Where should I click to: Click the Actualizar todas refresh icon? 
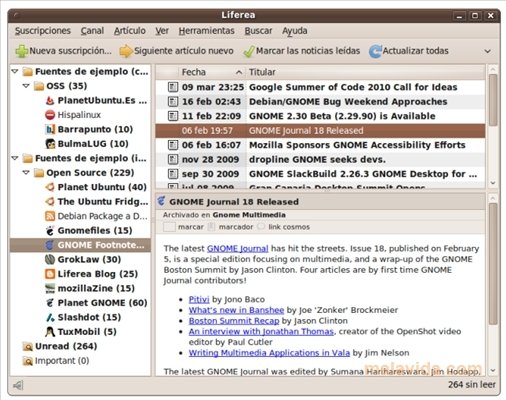pyautogui.click(x=375, y=51)
